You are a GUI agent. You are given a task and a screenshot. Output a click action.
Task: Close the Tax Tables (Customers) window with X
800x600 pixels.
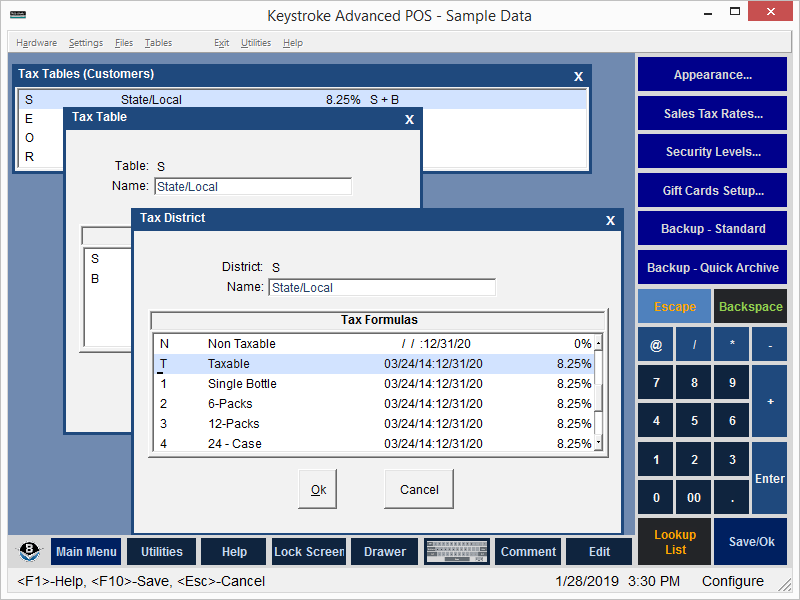(578, 77)
